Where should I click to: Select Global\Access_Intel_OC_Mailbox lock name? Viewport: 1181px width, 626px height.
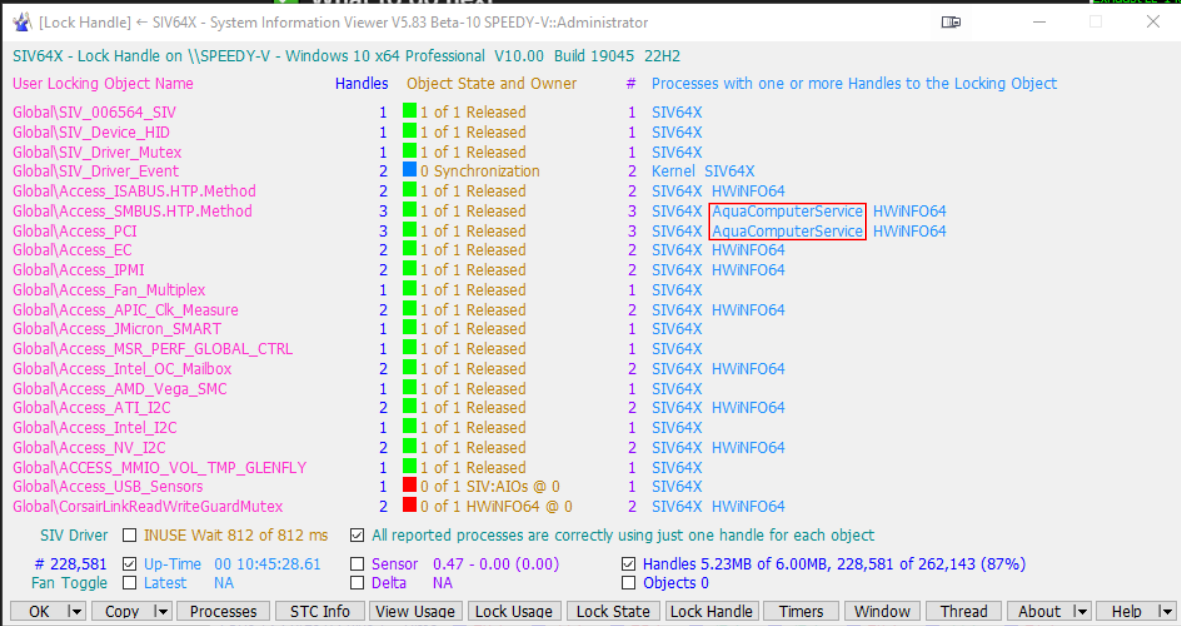(x=122, y=368)
